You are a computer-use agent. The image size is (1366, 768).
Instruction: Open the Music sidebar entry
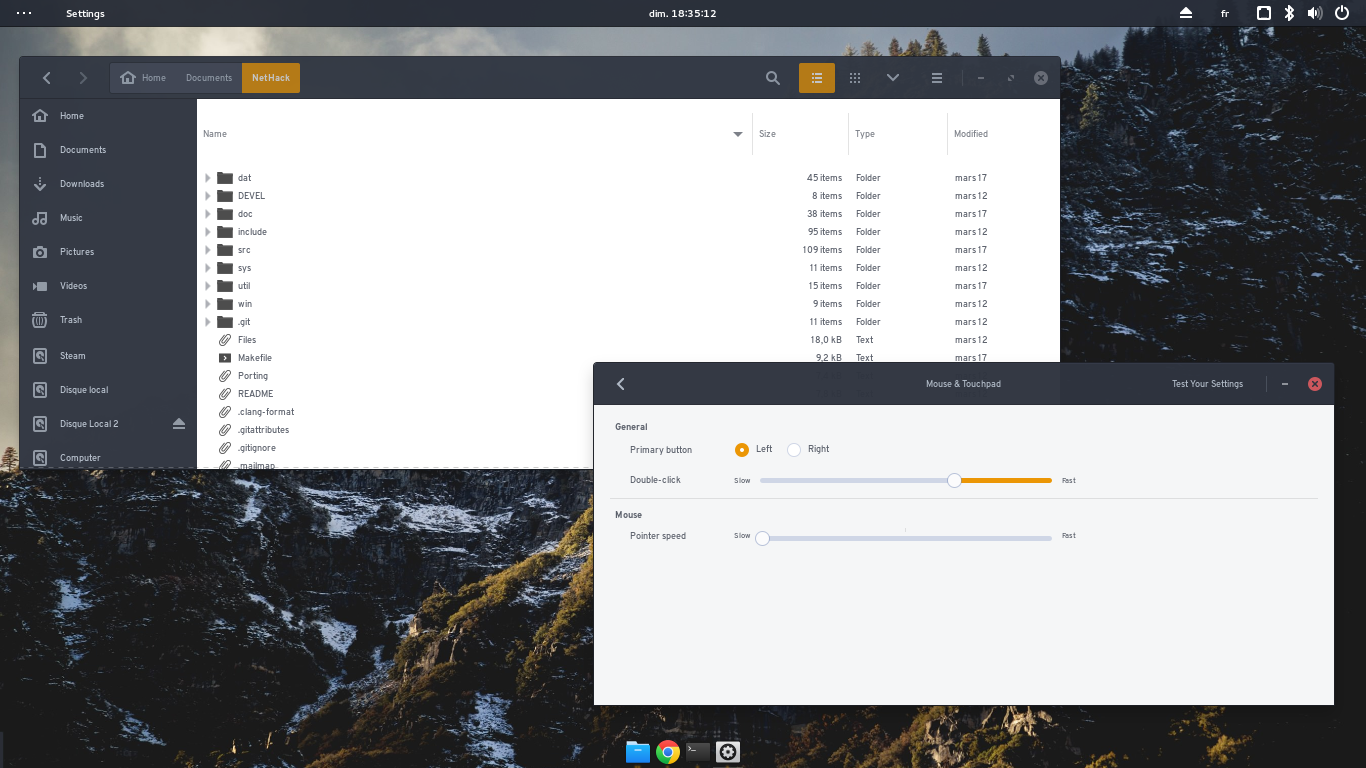[73, 217]
